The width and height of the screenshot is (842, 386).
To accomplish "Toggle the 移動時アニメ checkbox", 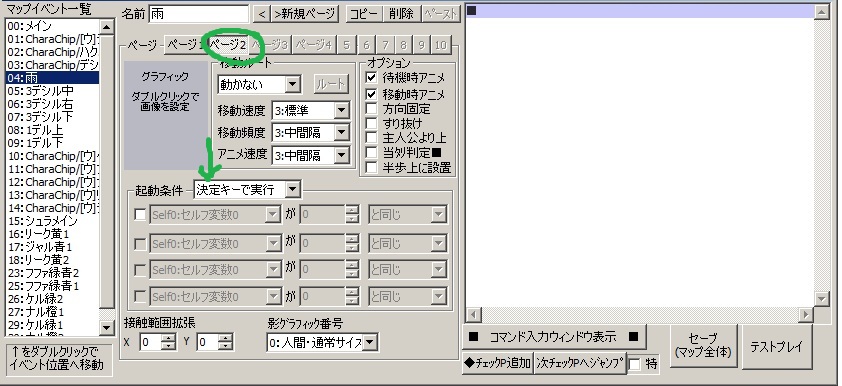I will (x=371, y=94).
